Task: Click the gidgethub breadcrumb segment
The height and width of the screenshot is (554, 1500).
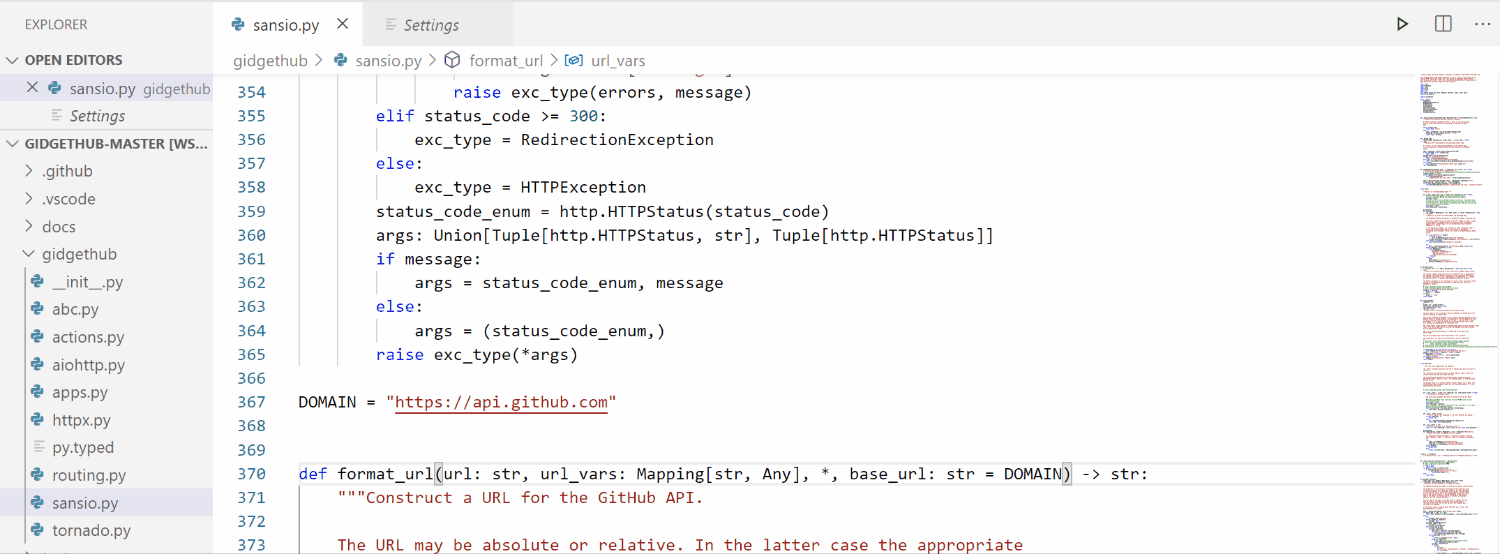Action: pyautogui.click(x=270, y=61)
